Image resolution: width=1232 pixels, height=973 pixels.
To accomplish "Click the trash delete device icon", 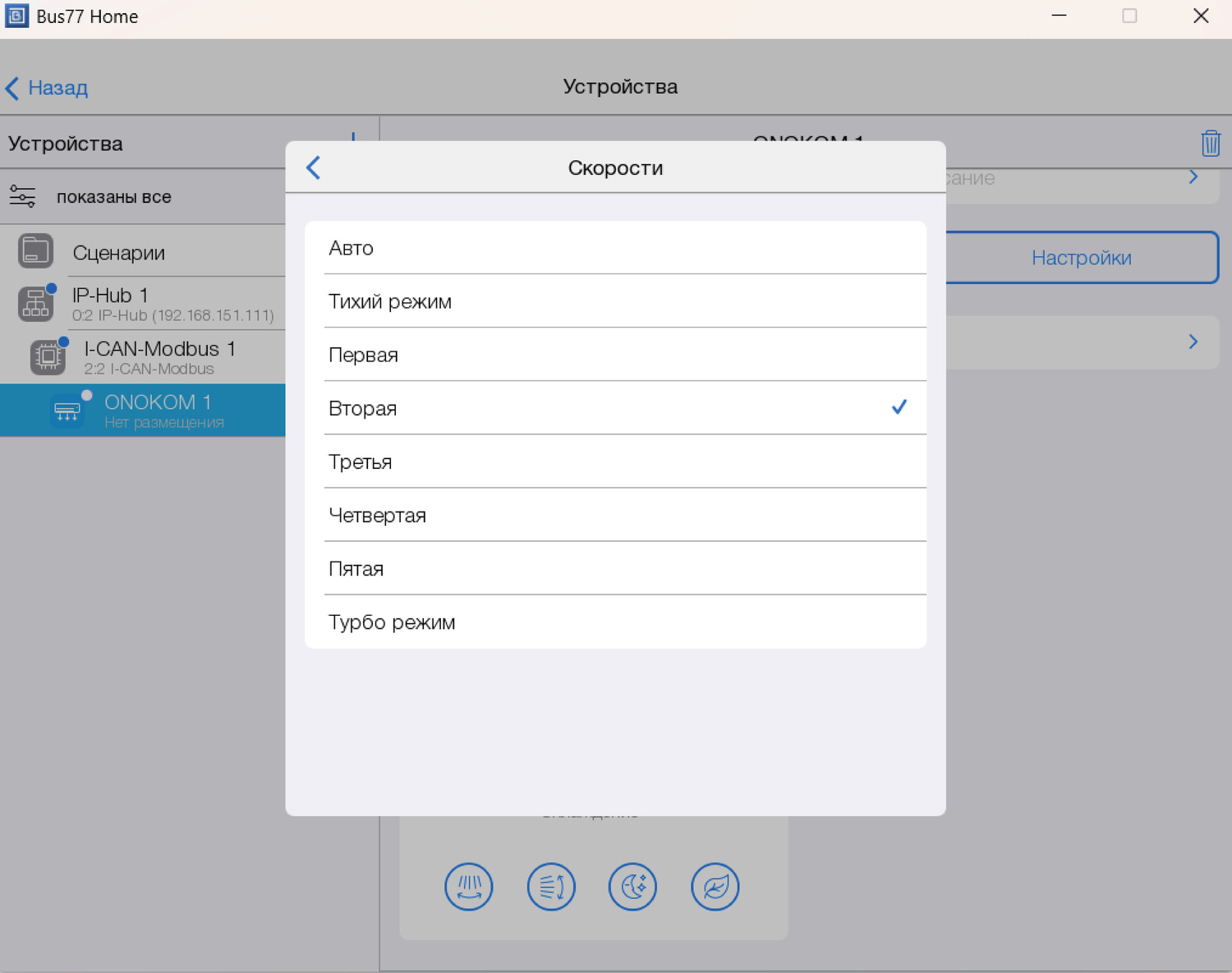I will tap(1210, 143).
